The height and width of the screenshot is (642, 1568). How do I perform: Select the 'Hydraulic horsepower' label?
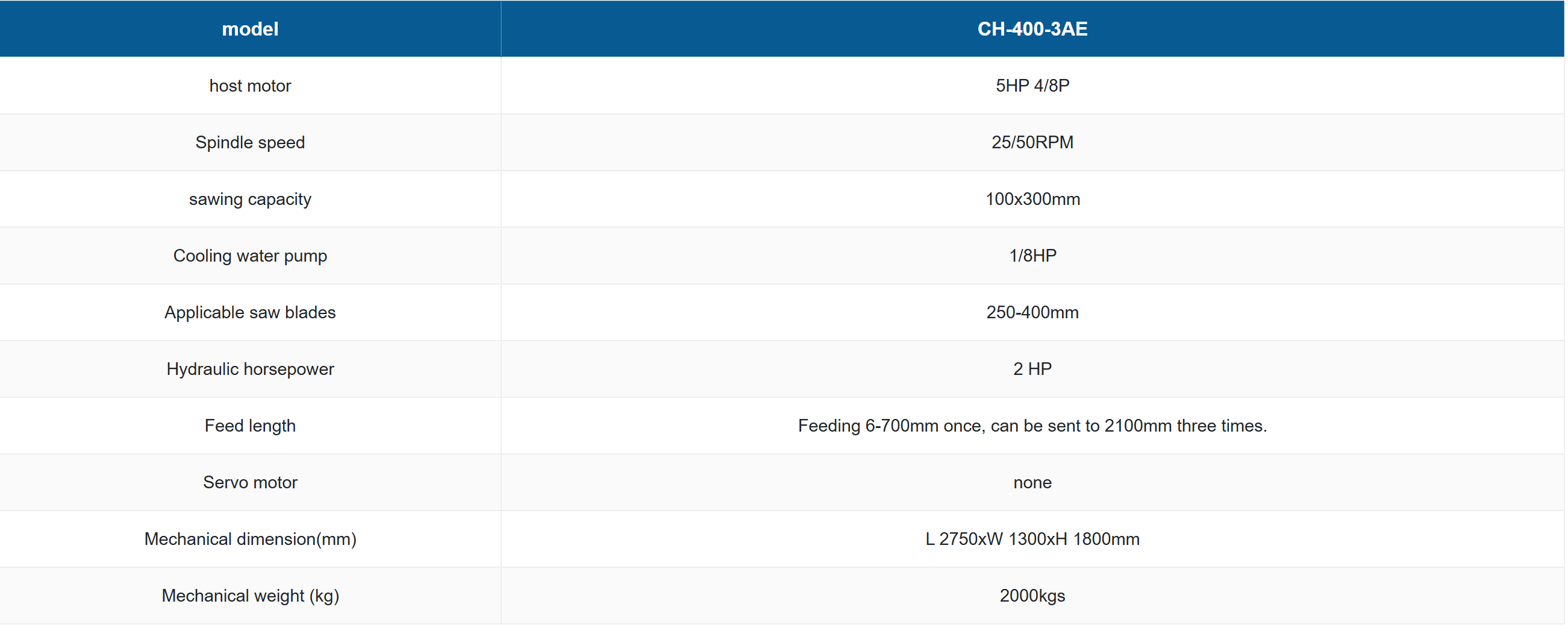click(x=249, y=368)
